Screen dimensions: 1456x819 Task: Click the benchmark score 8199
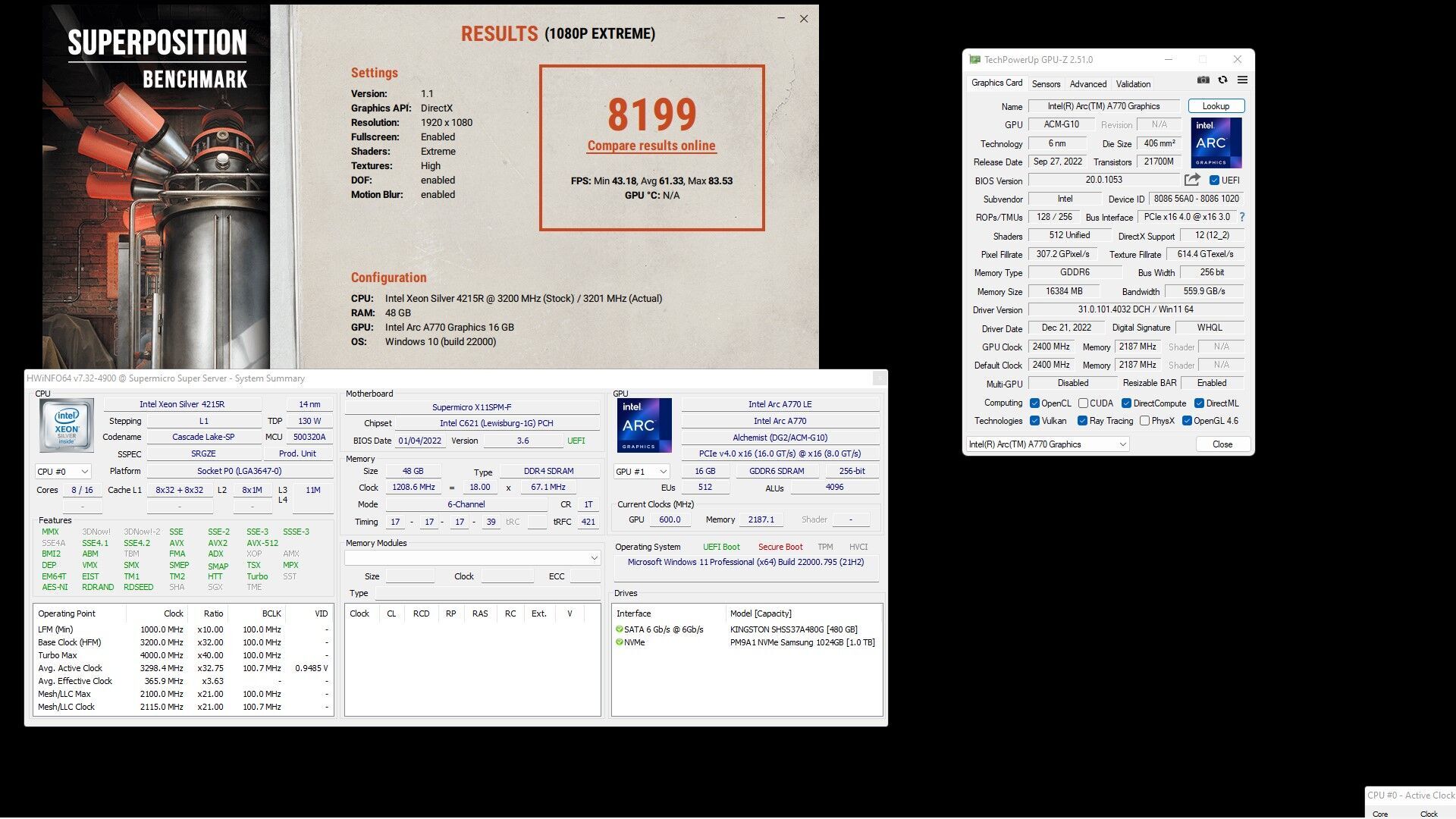pos(651,115)
